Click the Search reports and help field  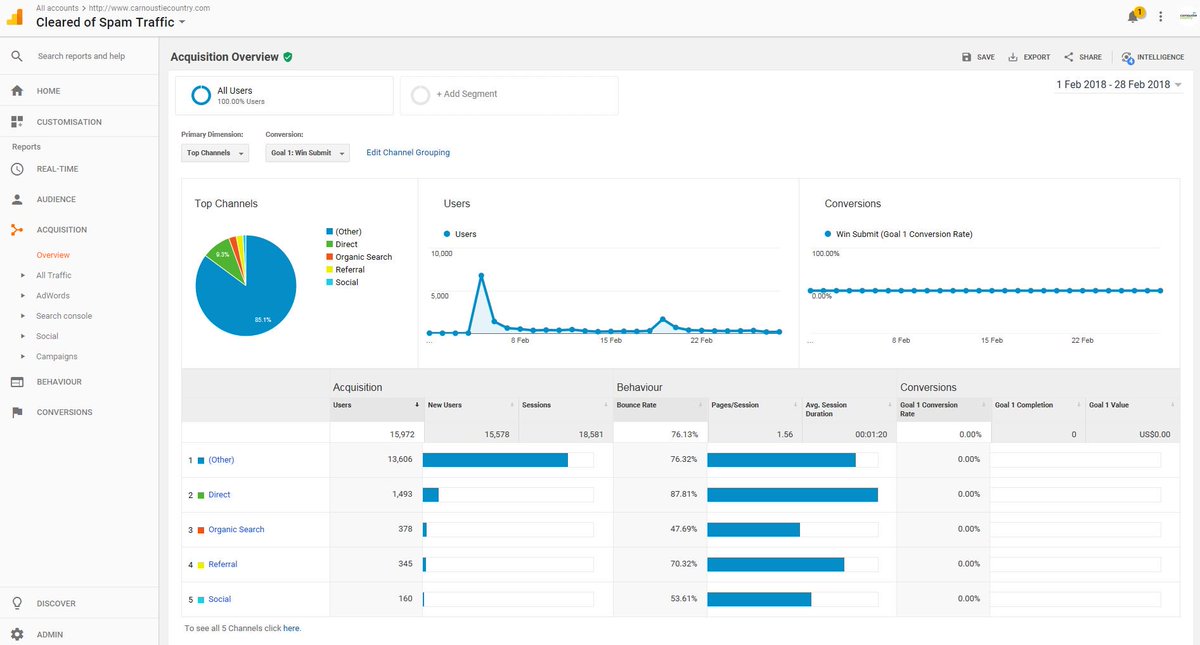pyautogui.click(x=81, y=56)
